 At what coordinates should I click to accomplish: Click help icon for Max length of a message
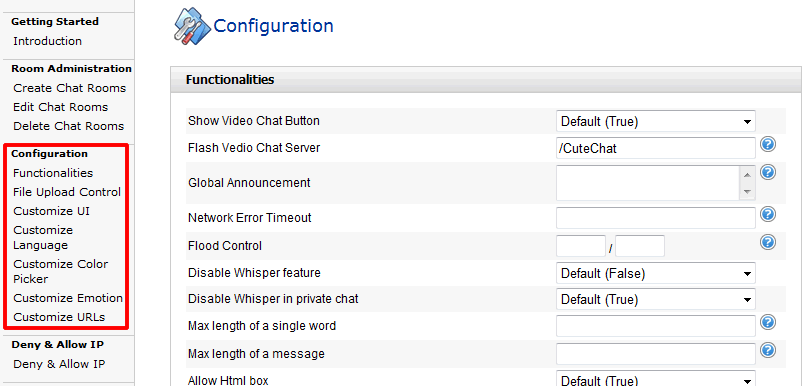(x=768, y=350)
